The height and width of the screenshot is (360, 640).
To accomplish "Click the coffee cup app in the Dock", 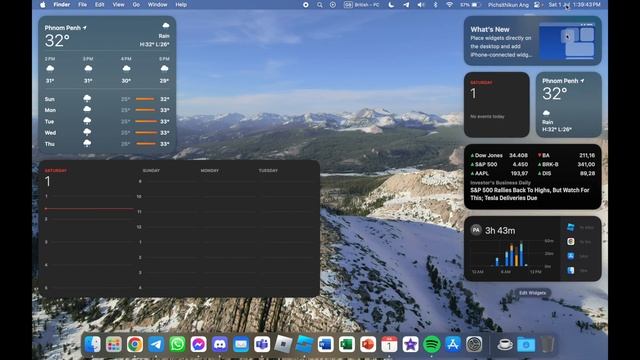I will [x=505, y=344].
